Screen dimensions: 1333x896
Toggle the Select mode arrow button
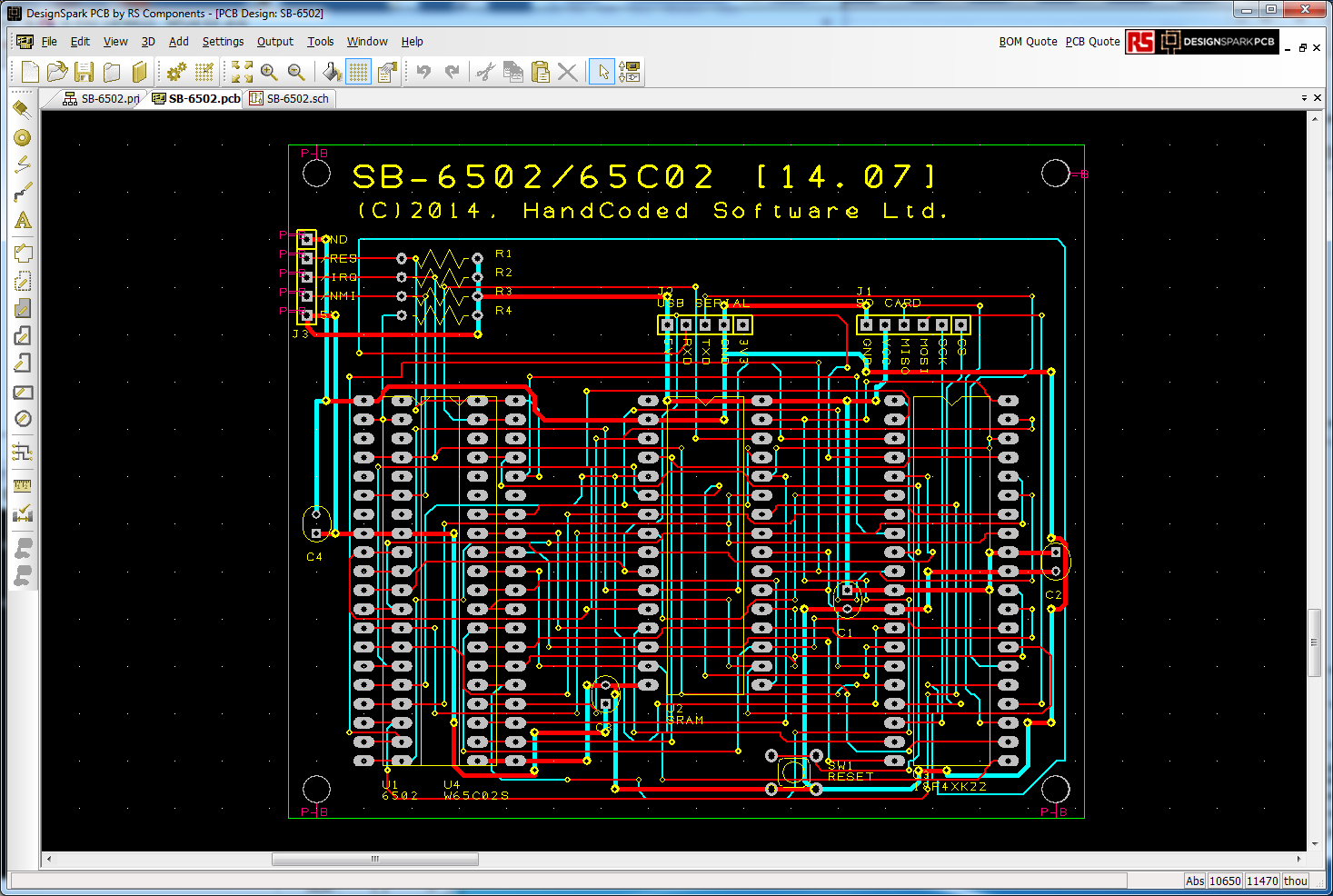pos(602,72)
